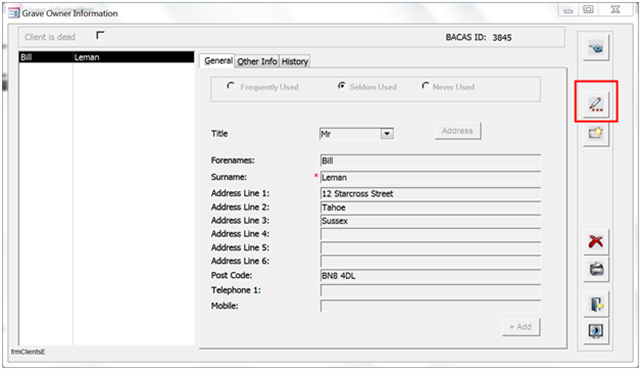This screenshot has width=641, height=369.
Task: Click the Post Code field BN8 4DL
Action: coord(430,276)
